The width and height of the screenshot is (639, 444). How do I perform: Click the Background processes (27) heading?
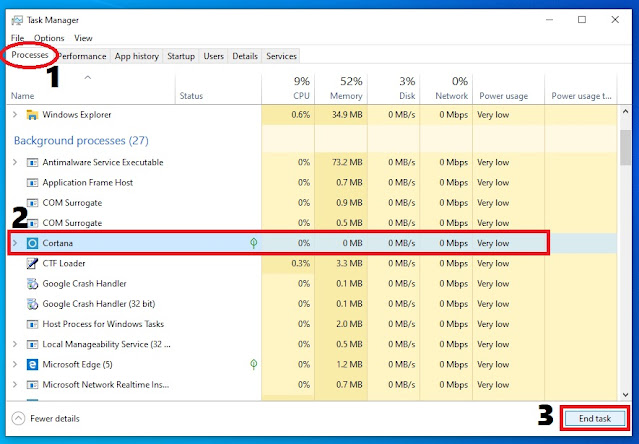tap(81, 141)
